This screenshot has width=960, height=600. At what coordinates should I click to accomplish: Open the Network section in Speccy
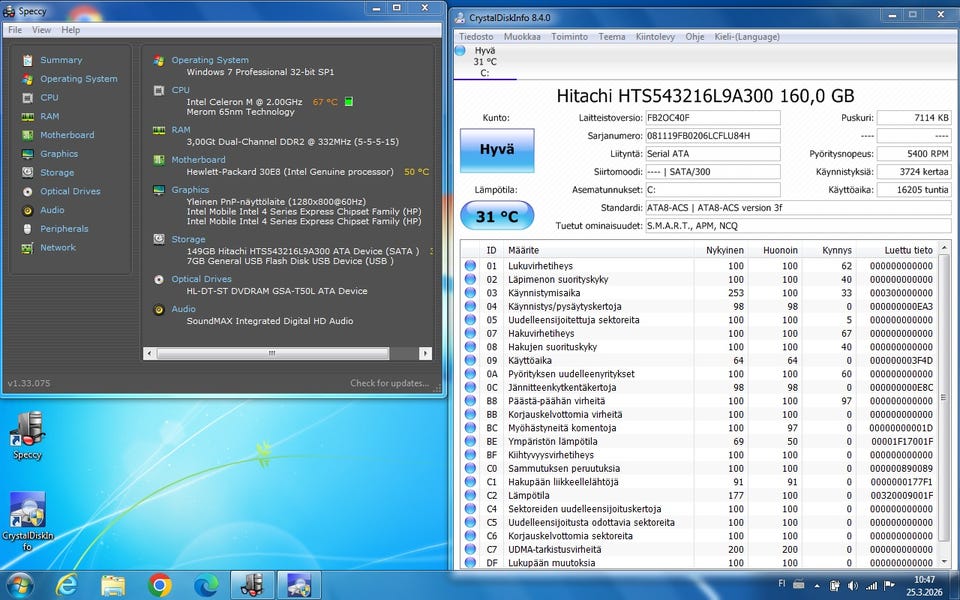(x=57, y=247)
